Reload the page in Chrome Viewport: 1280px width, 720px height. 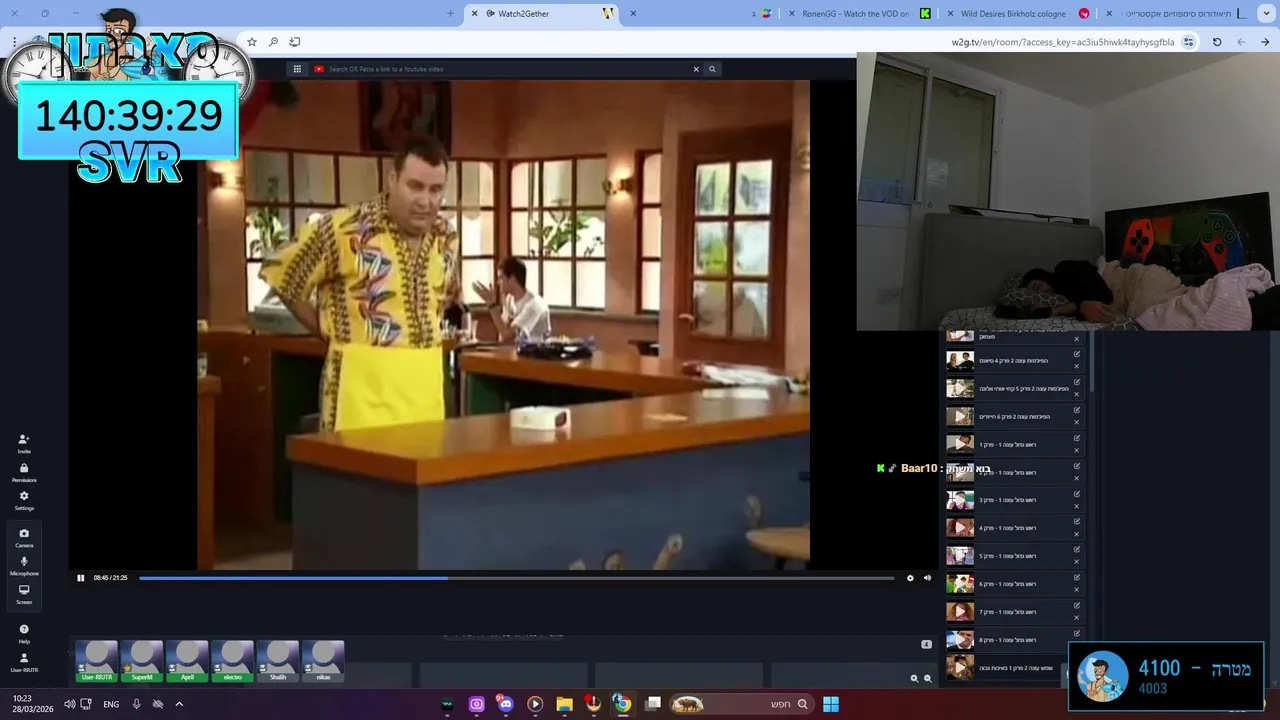pyautogui.click(x=1217, y=42)
